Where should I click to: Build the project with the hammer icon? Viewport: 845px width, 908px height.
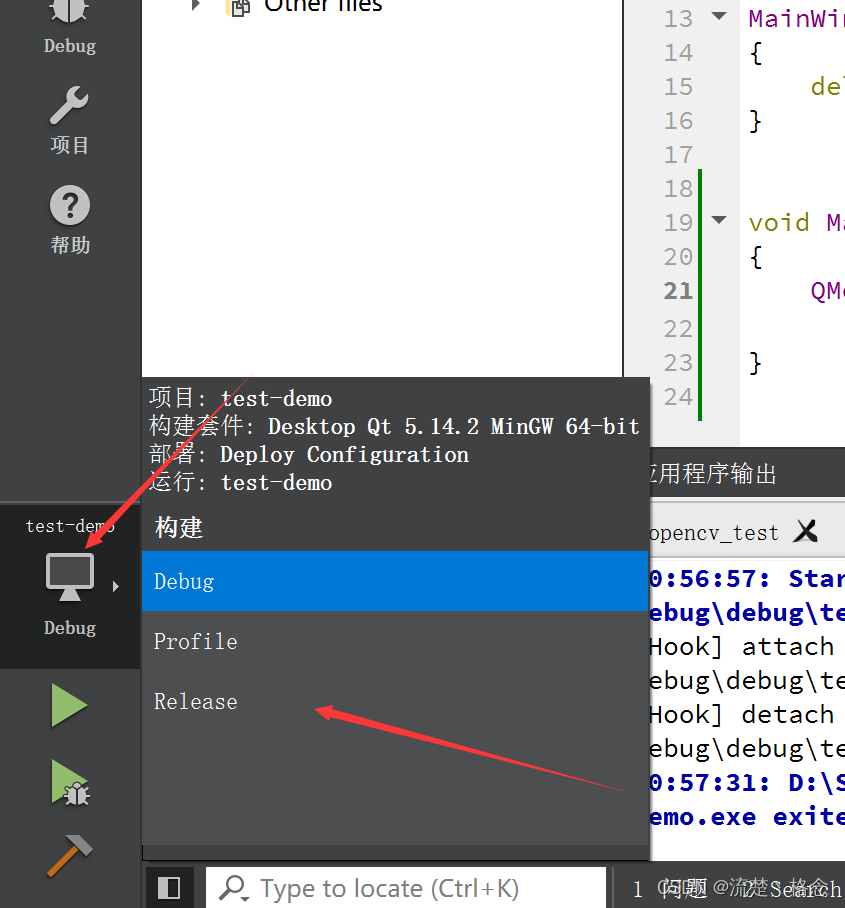[x=69, y=856]
